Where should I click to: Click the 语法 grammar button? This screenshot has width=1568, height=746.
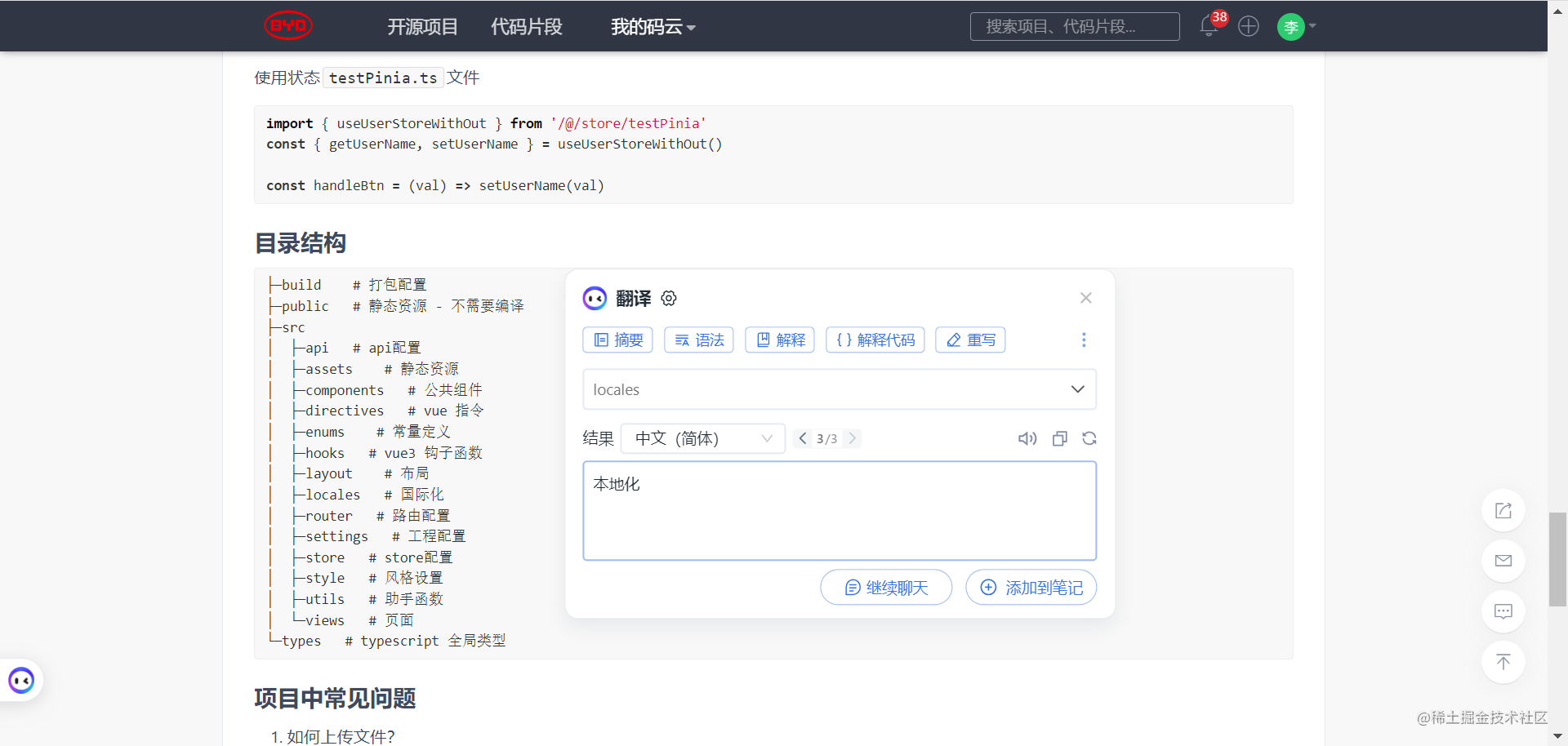699,340
